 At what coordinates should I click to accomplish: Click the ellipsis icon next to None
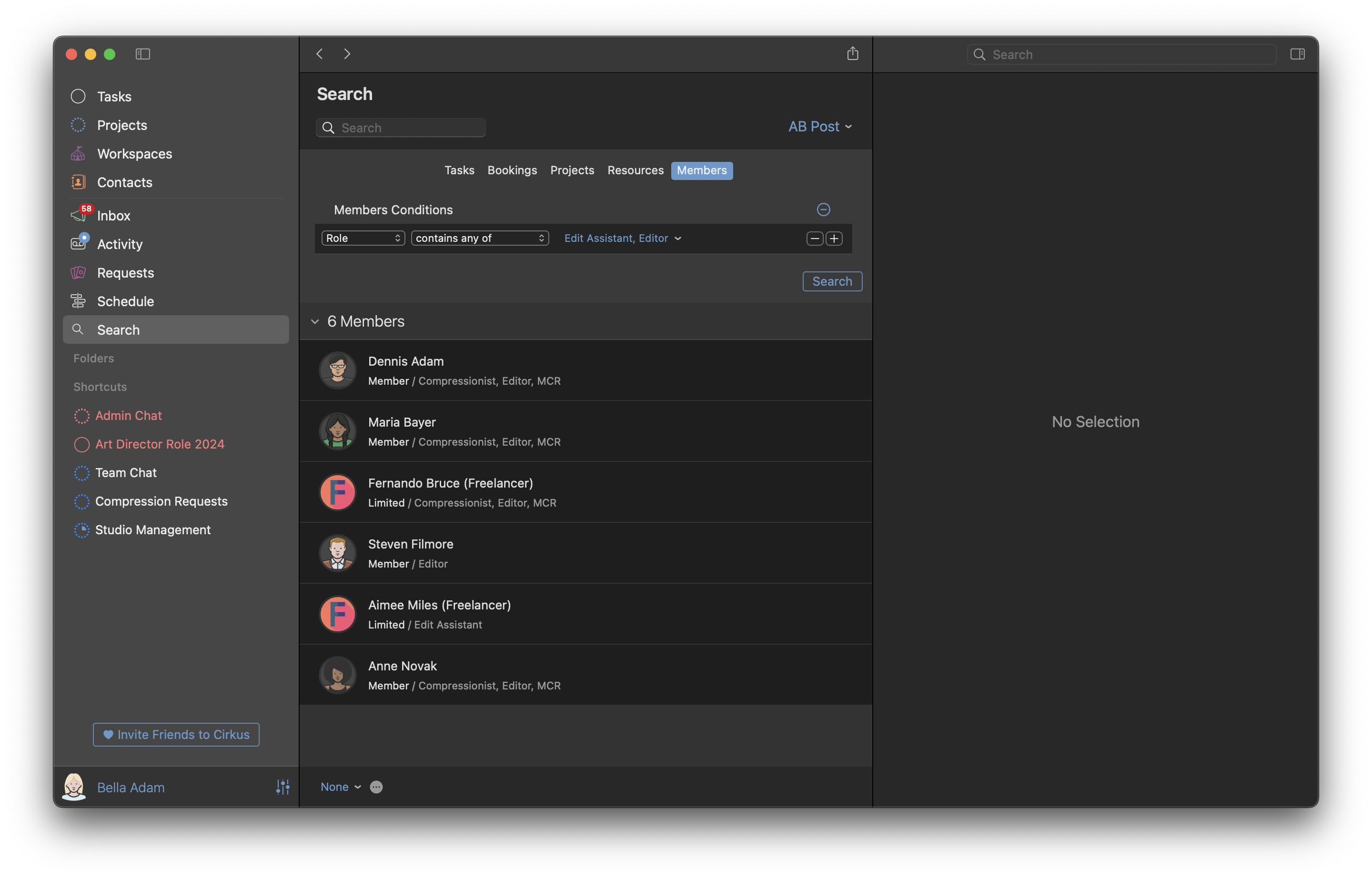(x=376, y=787)
